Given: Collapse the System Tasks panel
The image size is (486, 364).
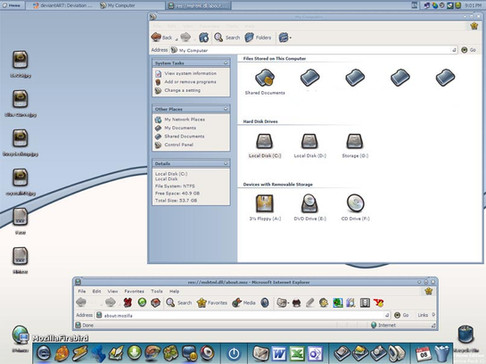Looking at the screenshot, I should (226, 63).
